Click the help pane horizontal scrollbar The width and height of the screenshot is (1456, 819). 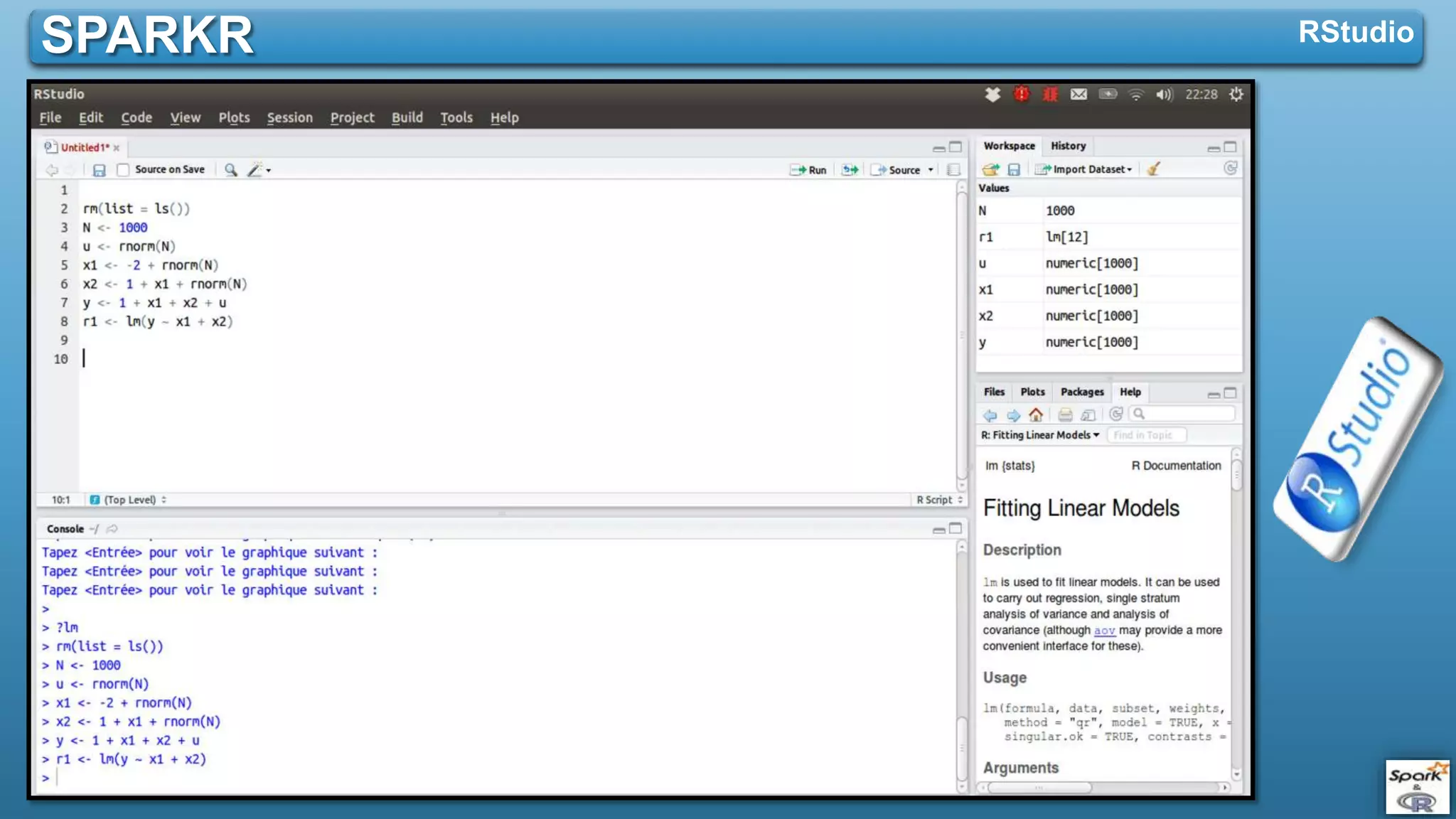tap(1039, 787)
